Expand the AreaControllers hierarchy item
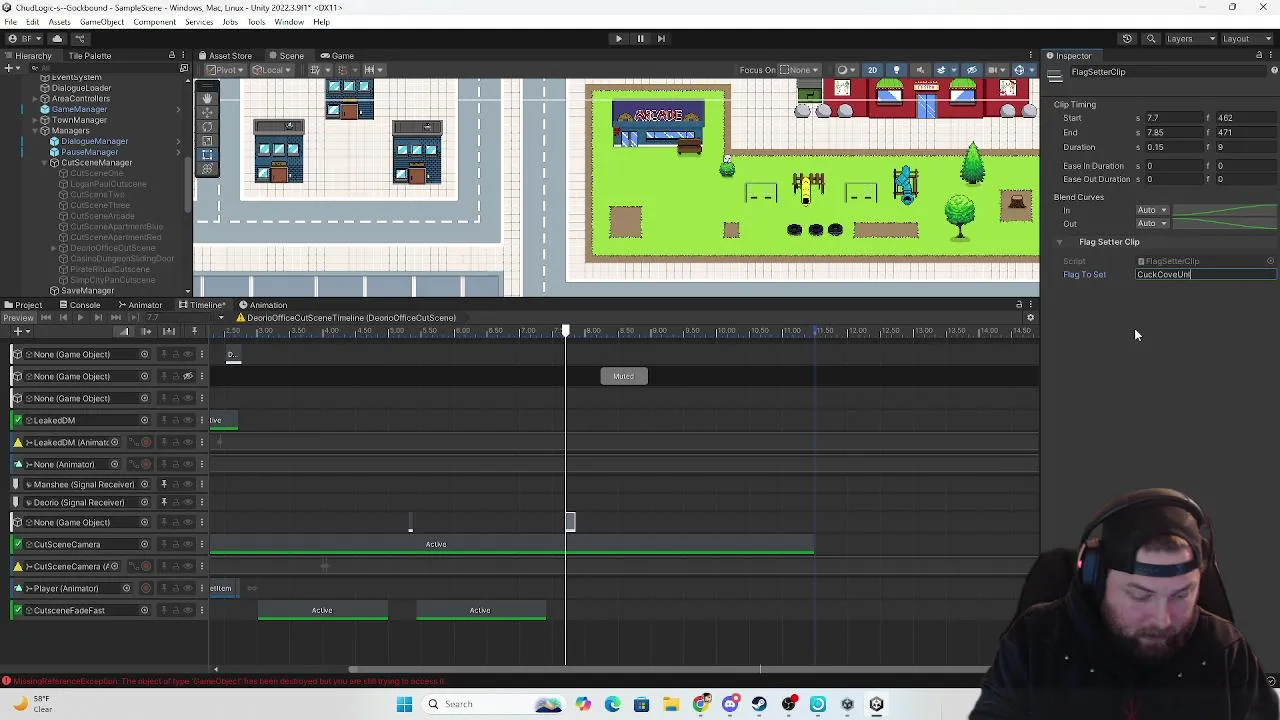Image resolution: width=1280 pixels, height=720 pixels. click(x=34, y=99)
